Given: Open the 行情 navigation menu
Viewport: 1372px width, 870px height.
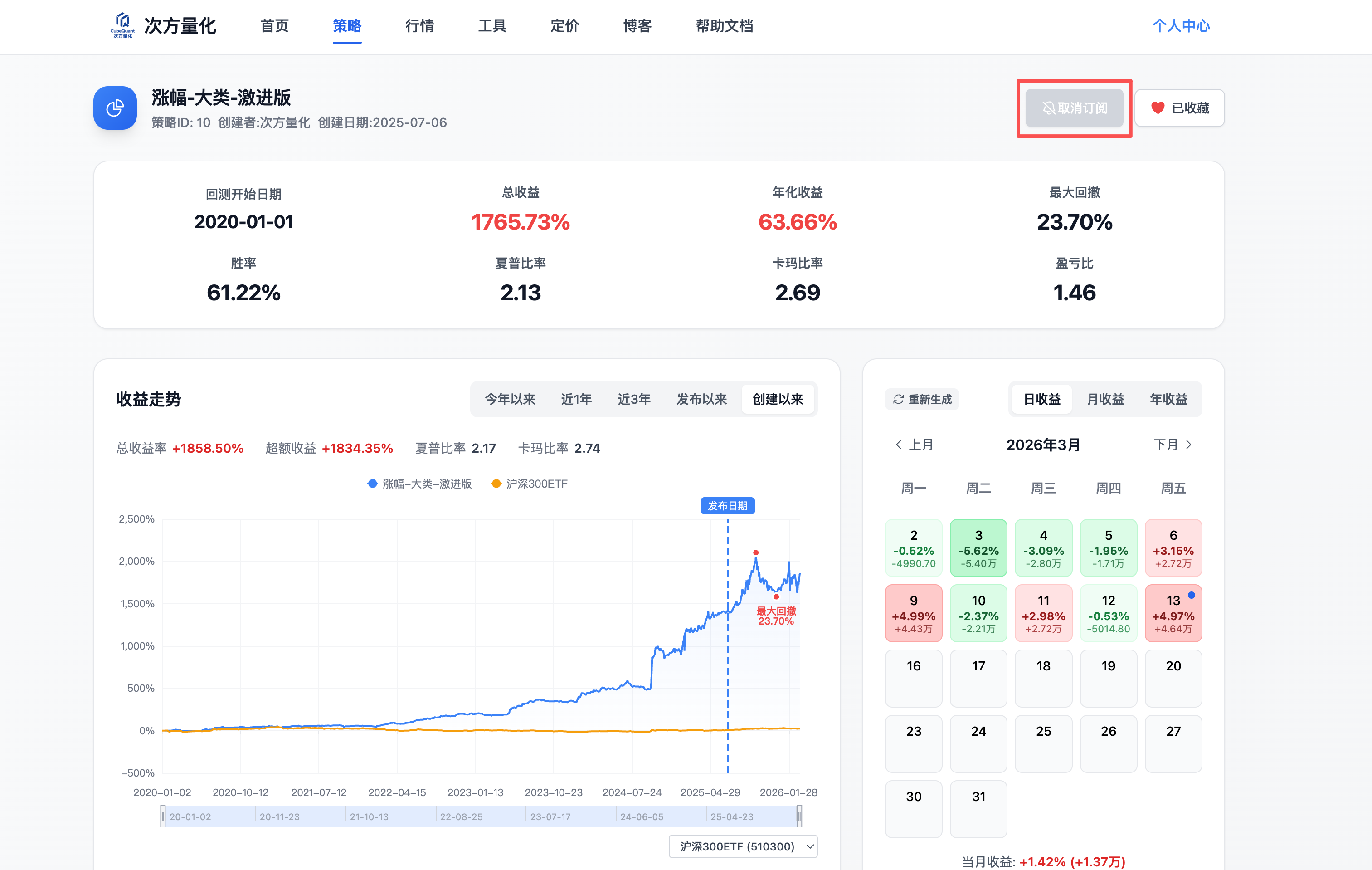Looking at the screenshot, I should [419, 26].
